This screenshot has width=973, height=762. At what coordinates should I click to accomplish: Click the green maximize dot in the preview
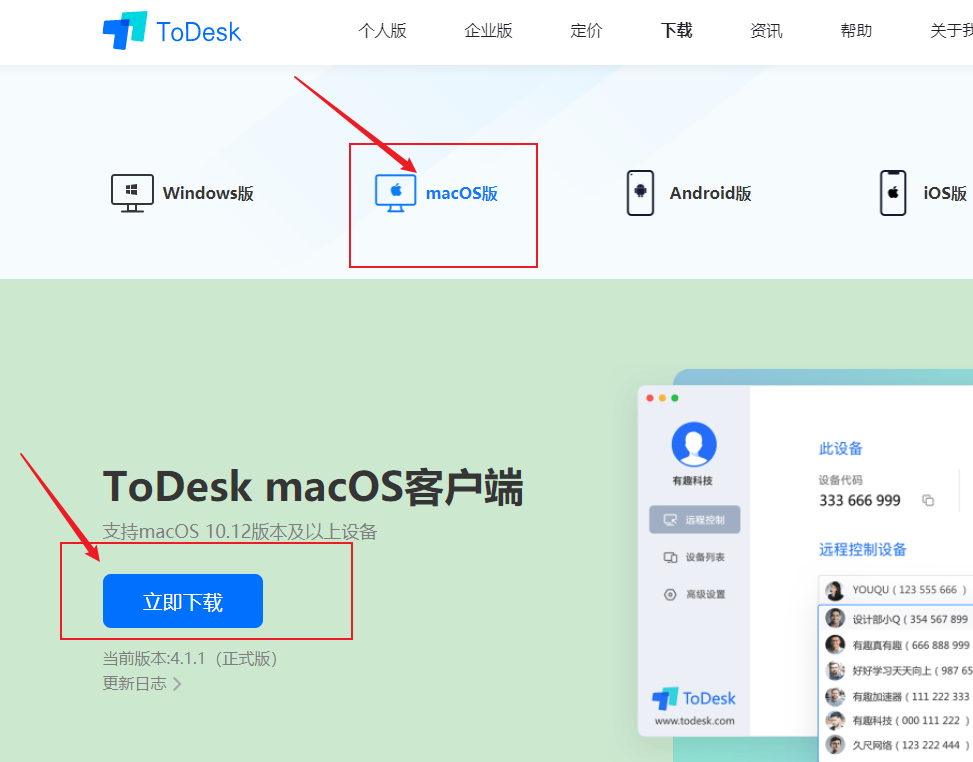tap(675, 398)
